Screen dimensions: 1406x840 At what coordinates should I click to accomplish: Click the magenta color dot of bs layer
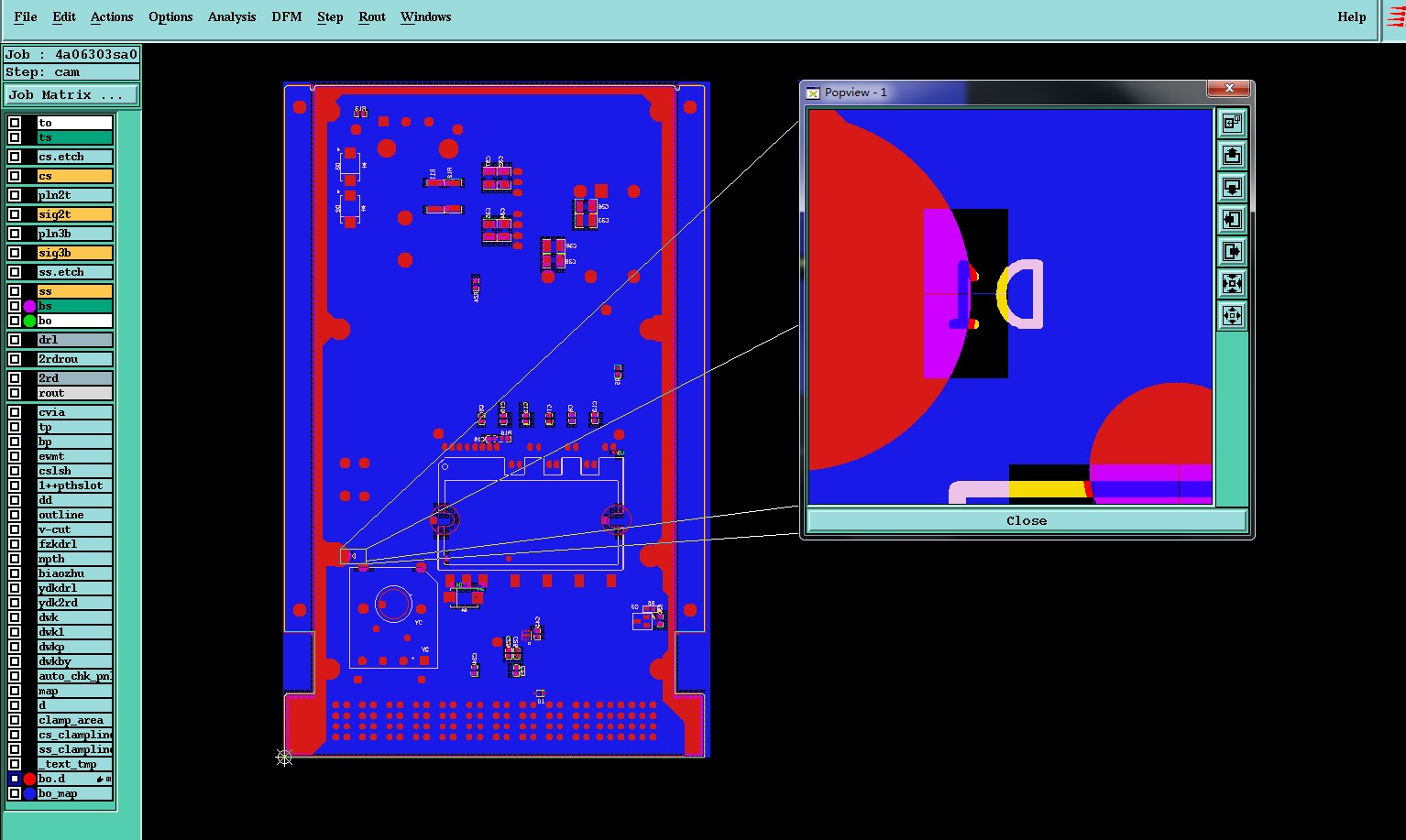(29, 306)
